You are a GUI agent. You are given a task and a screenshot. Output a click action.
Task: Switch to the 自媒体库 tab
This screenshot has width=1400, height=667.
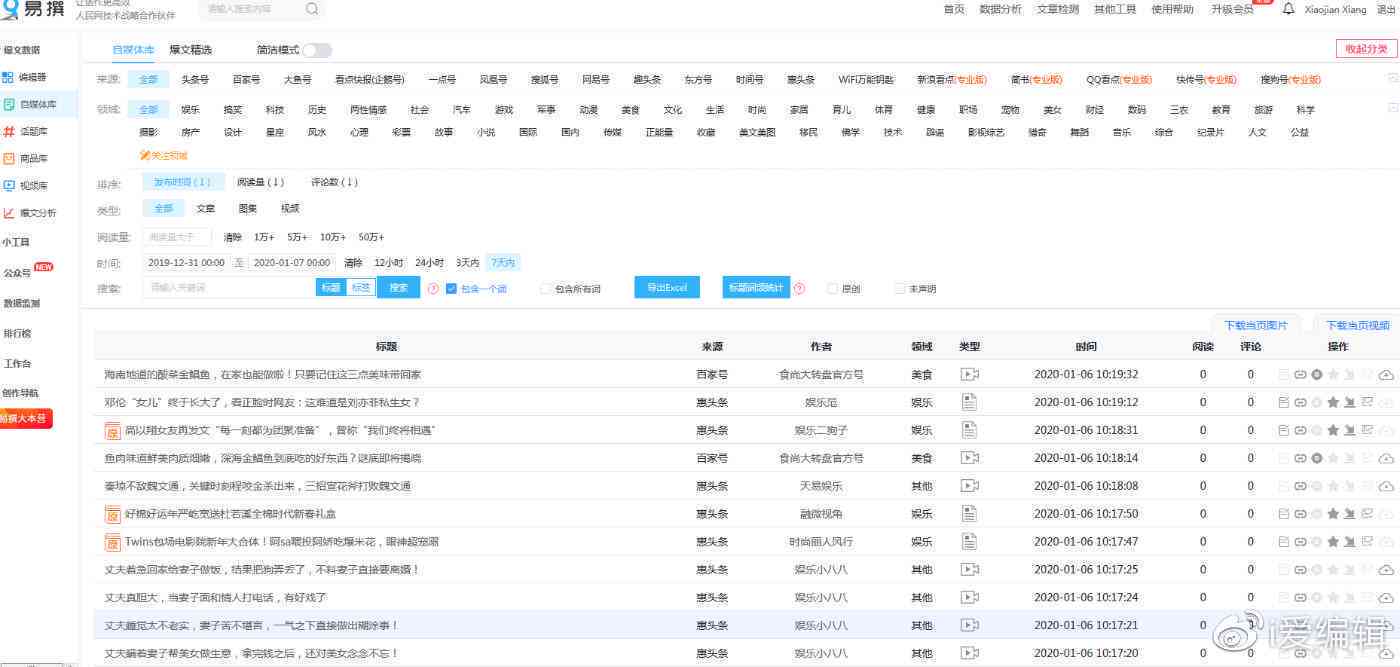[134, 50]
